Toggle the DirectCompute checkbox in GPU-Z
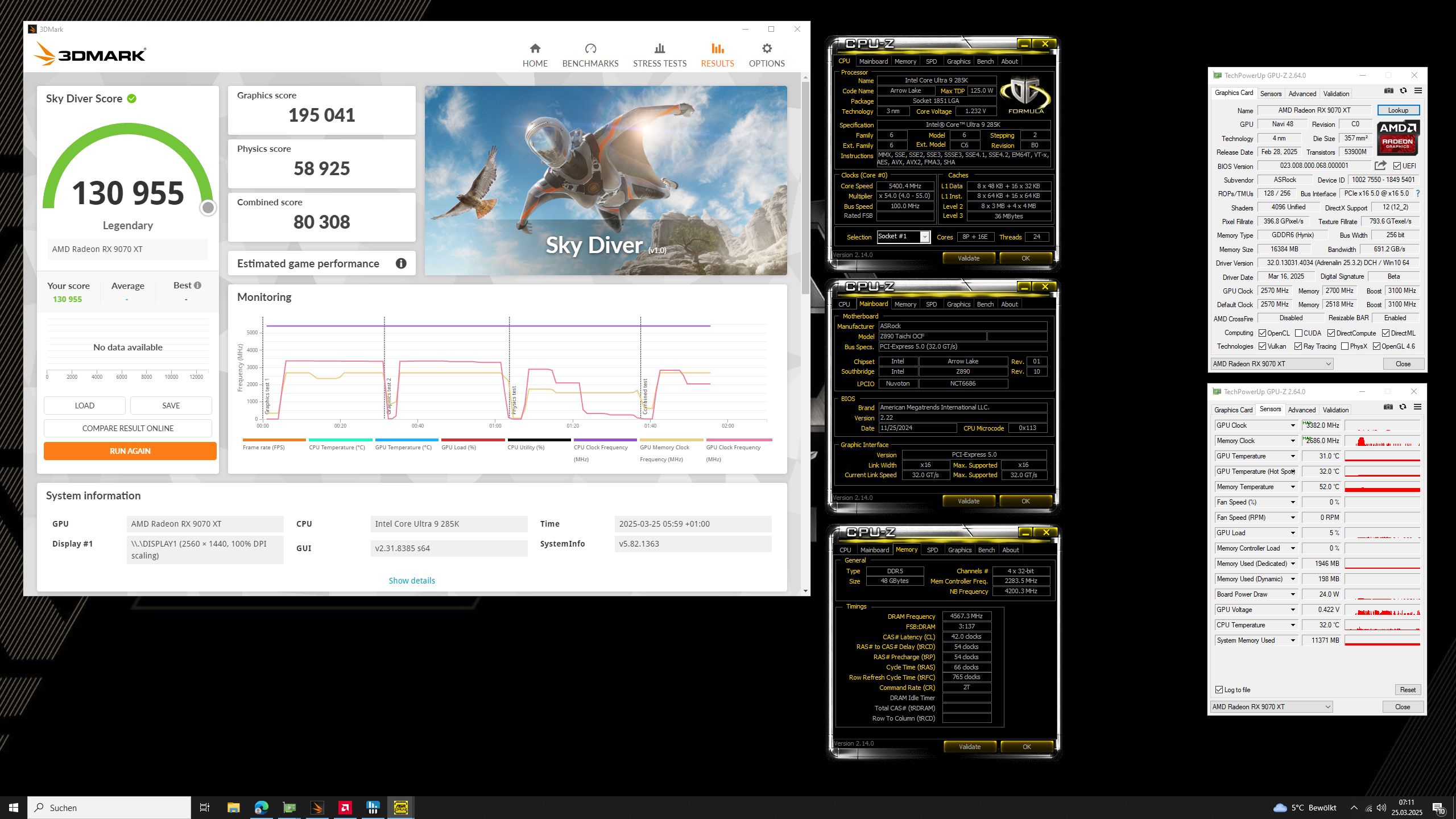This screenshot has height=819, width=1456. (x=1331, y=333)
